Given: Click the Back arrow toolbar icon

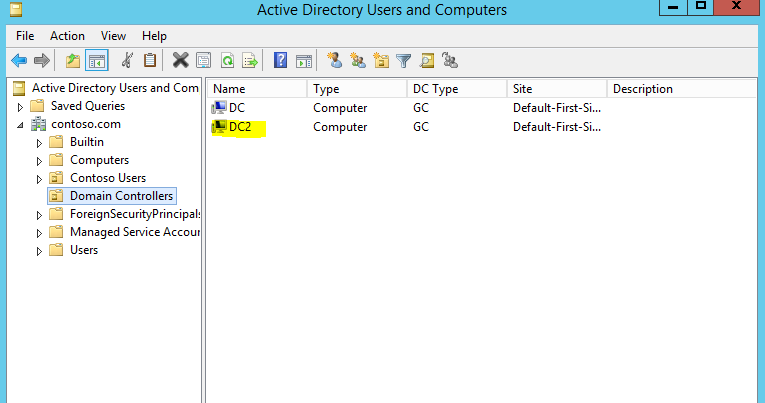Looking at the screenshot, I should 19,60.
